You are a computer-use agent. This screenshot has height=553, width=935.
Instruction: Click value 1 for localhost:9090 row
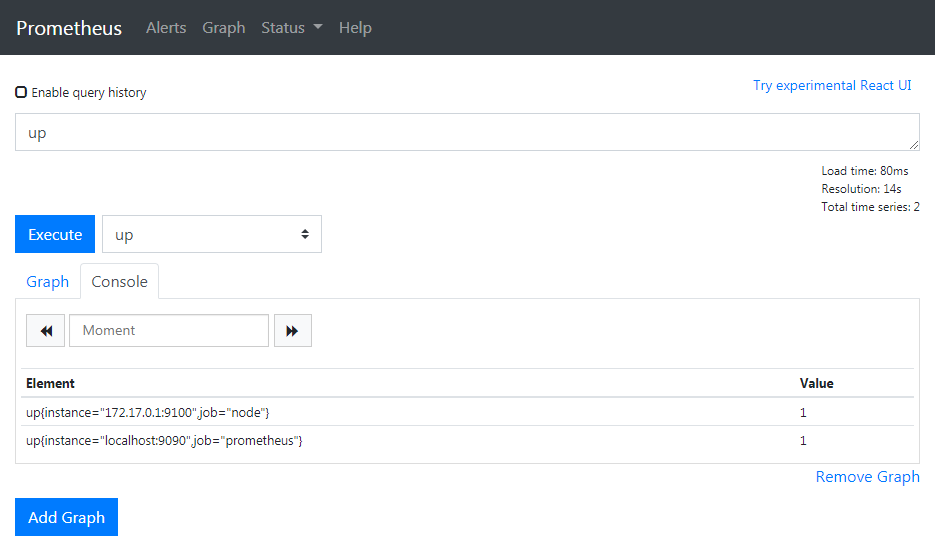click(x=803, y=440)
